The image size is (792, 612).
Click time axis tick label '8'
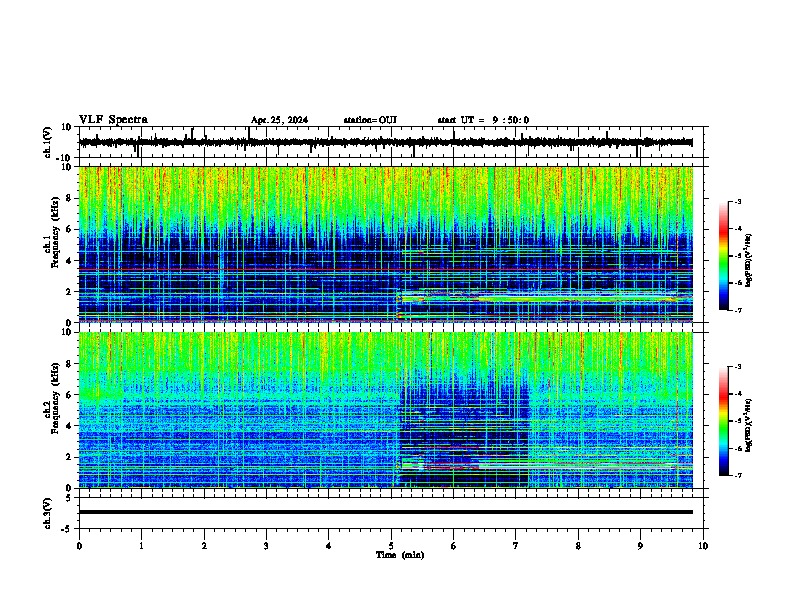[578, 546]
